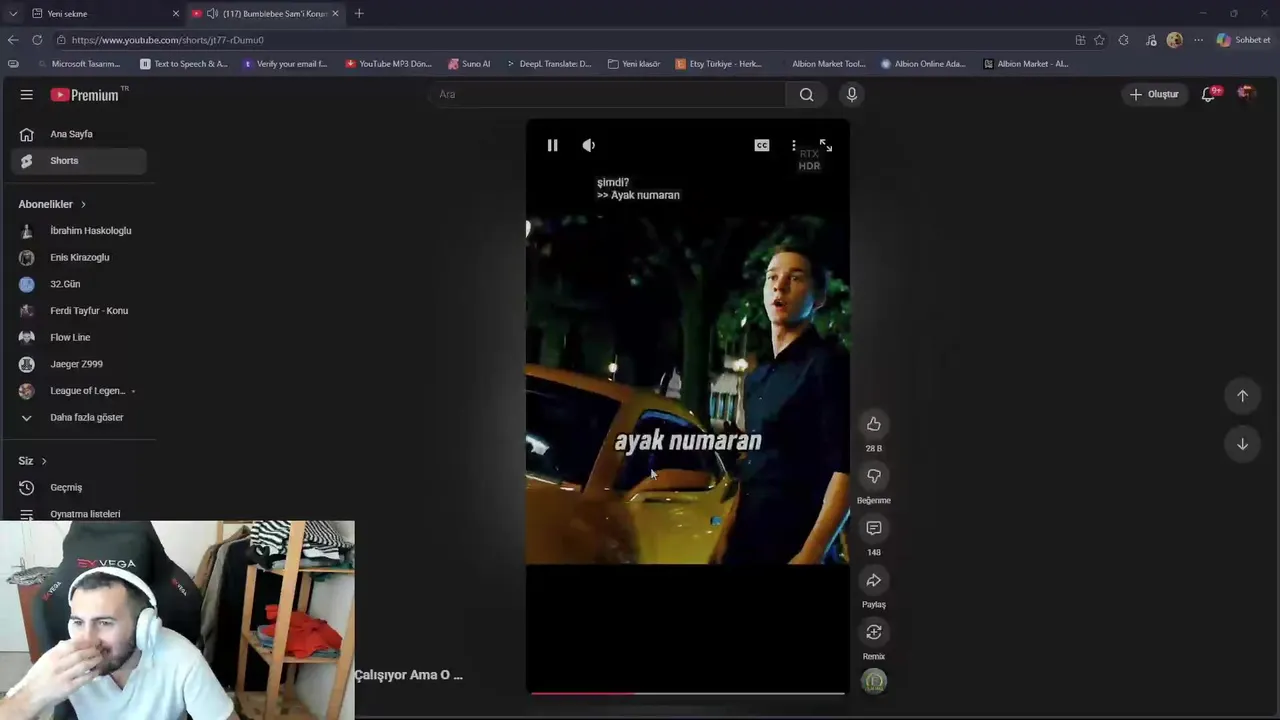
Task: Open the account avatar menu
Action: point(1246,94)
